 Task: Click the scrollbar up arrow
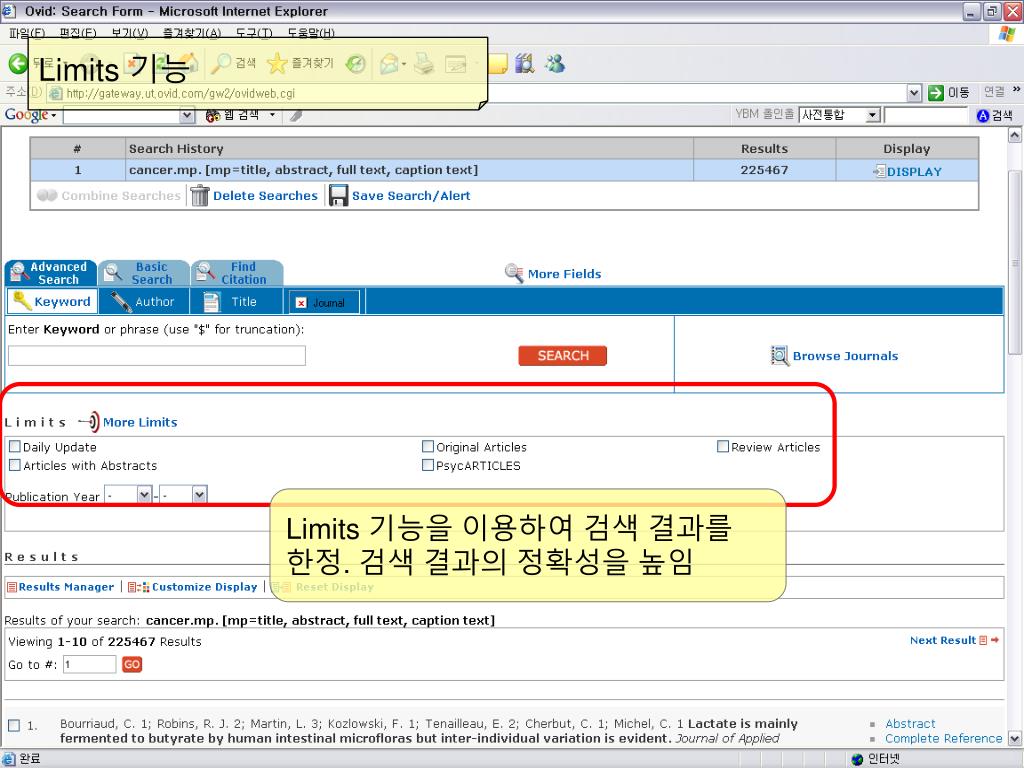pyautogui.click(x=1015, y=135)
